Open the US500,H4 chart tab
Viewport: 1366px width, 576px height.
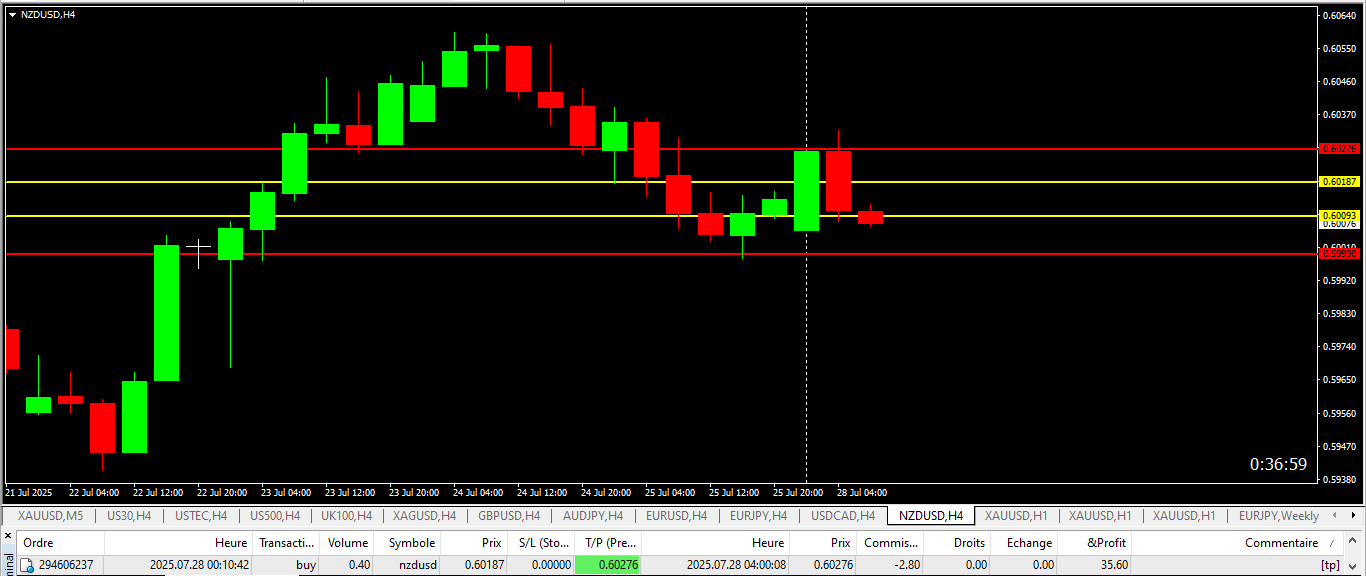coord(275,516)
